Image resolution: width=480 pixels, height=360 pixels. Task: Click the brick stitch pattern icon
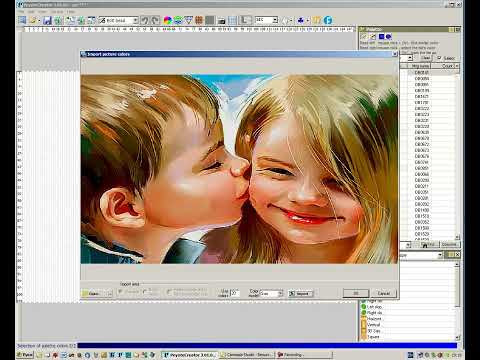pyautogui.click(x=199, y=20)
